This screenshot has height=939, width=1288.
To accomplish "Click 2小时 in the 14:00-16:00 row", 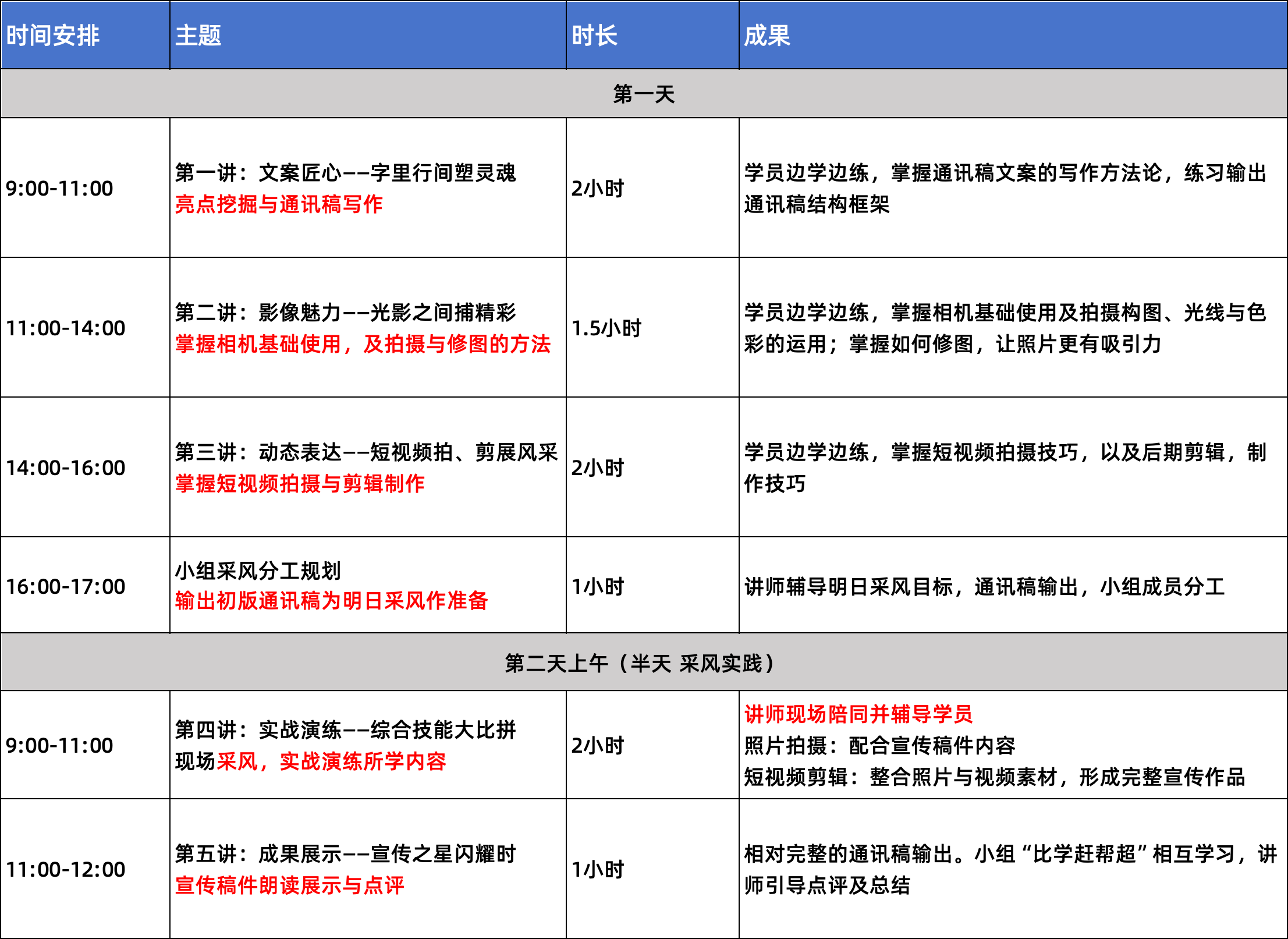I will point(598,467).
